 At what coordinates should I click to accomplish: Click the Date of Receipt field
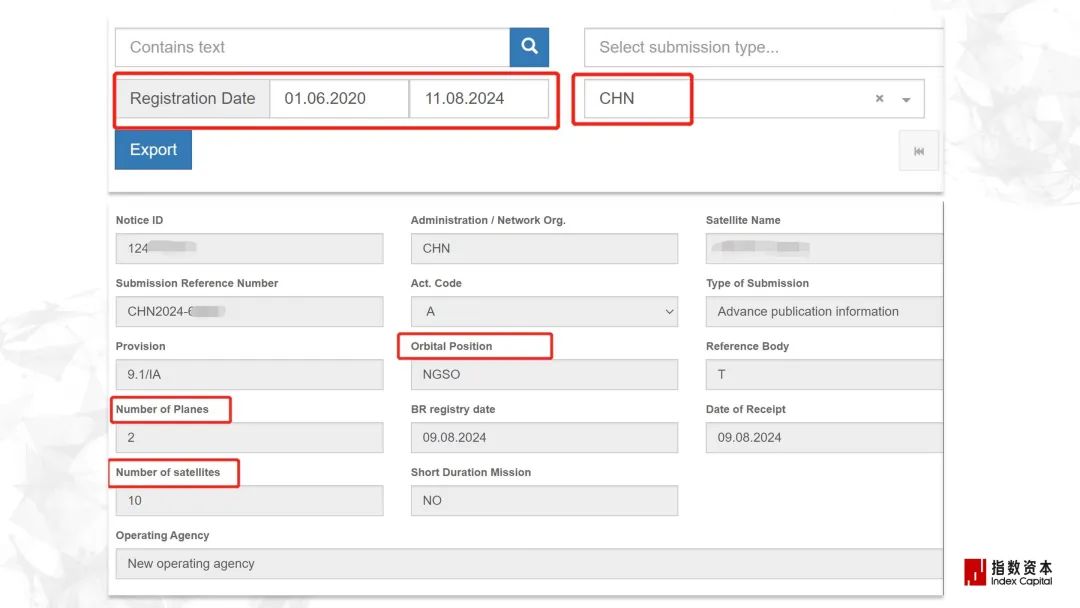click(824, 437)
